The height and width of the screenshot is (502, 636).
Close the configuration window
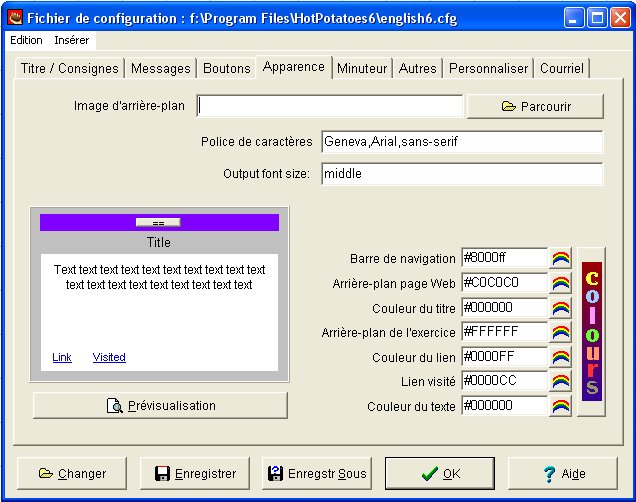[621, 18]
